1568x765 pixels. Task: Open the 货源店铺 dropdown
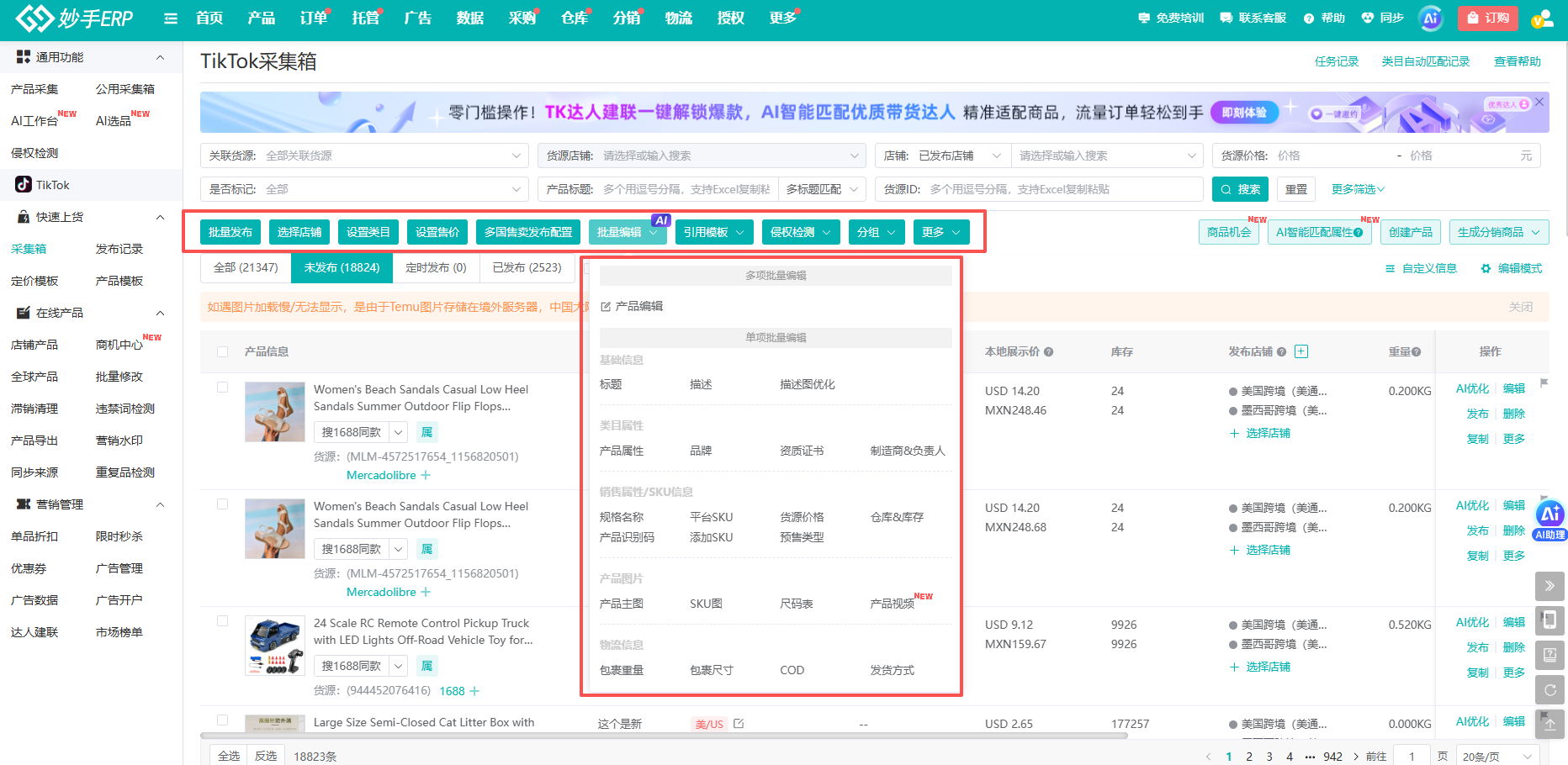702,156
